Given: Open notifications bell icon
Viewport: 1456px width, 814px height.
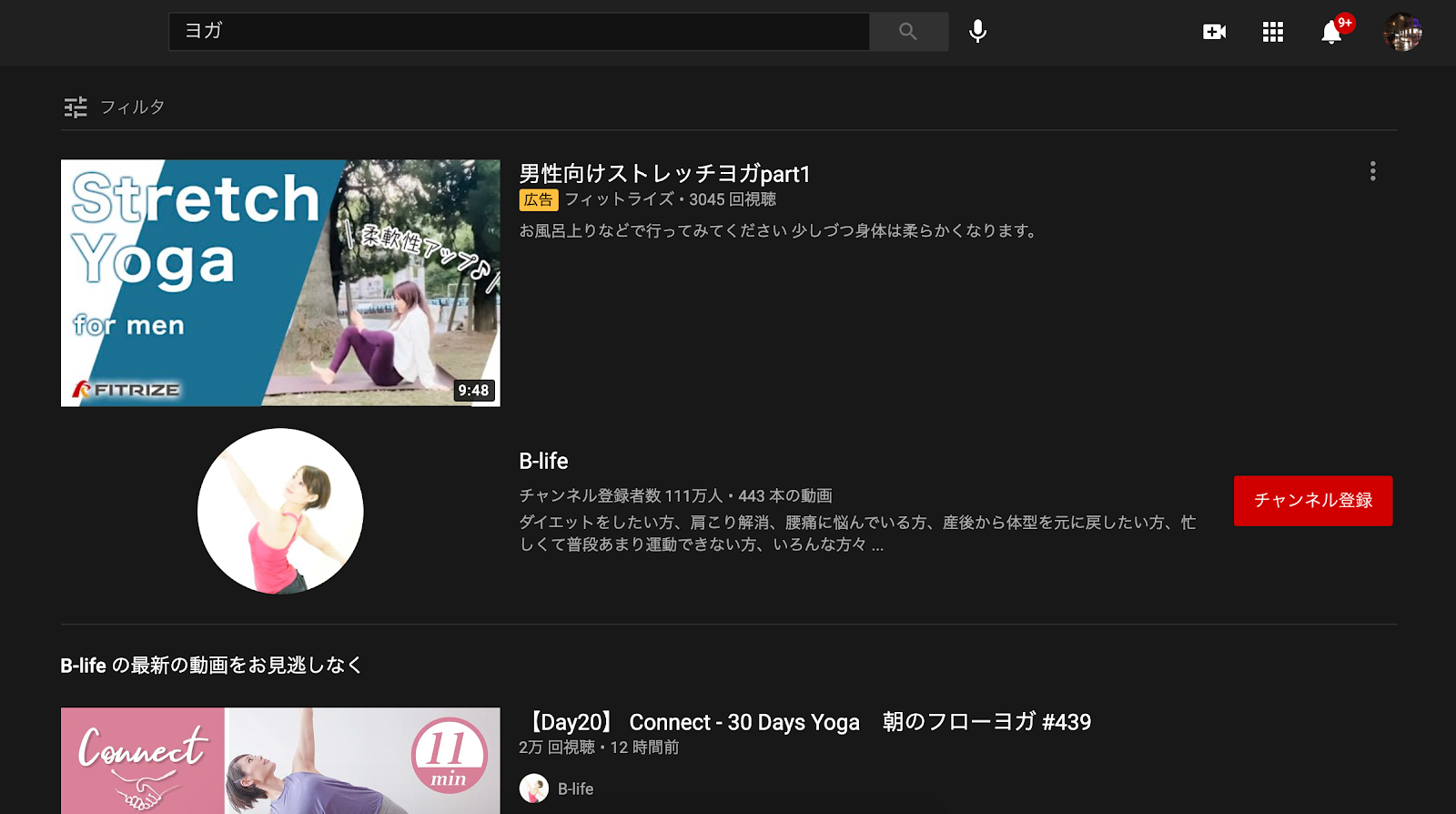Looking at the screenshot, I should pos(1331,32).
